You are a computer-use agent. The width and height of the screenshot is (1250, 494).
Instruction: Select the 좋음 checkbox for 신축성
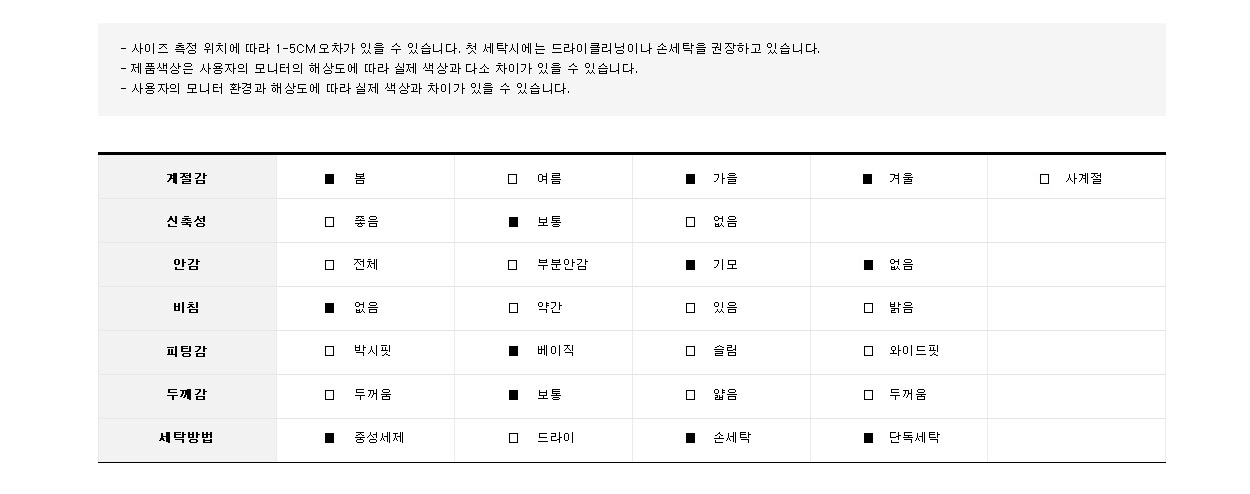(330, 222)
